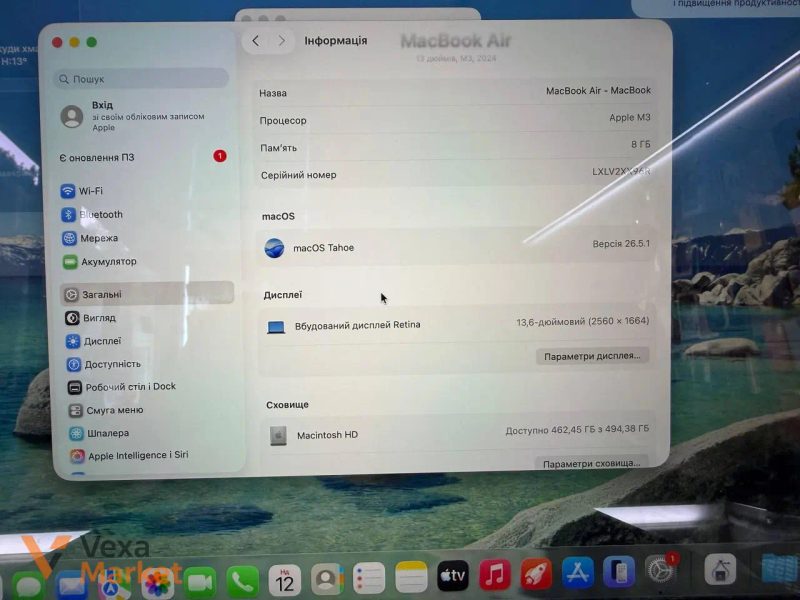Click the Доступно 462,45 ГБ storage text
800x600 pixels.
577,430
